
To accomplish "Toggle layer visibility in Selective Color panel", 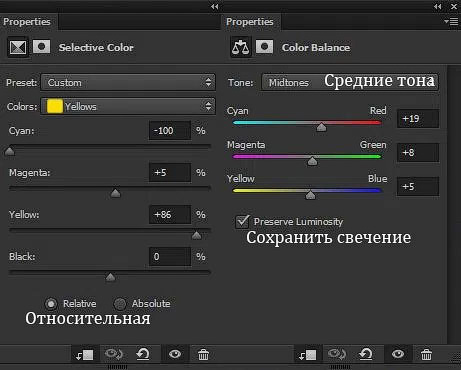I will 175,354.
